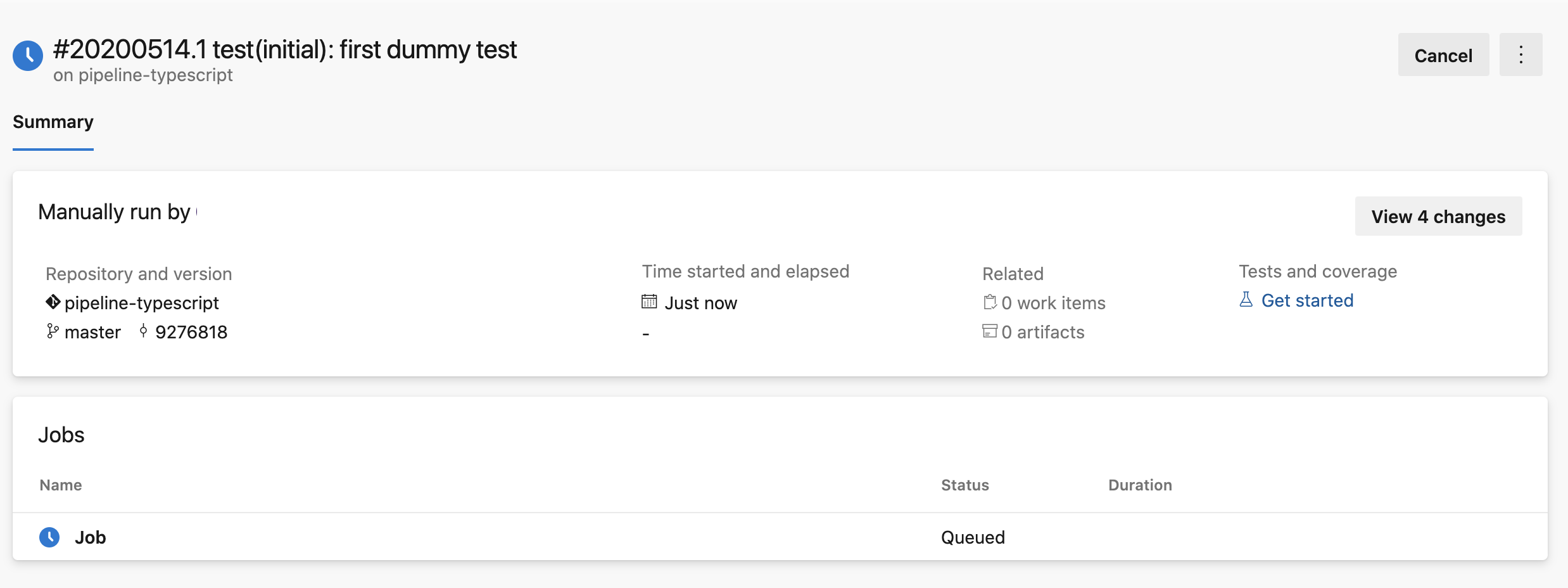Screen dimensions: 1568x588
Task: Click the artifacts icon beside 0 artifacts
Action: [x=990, y=331]
